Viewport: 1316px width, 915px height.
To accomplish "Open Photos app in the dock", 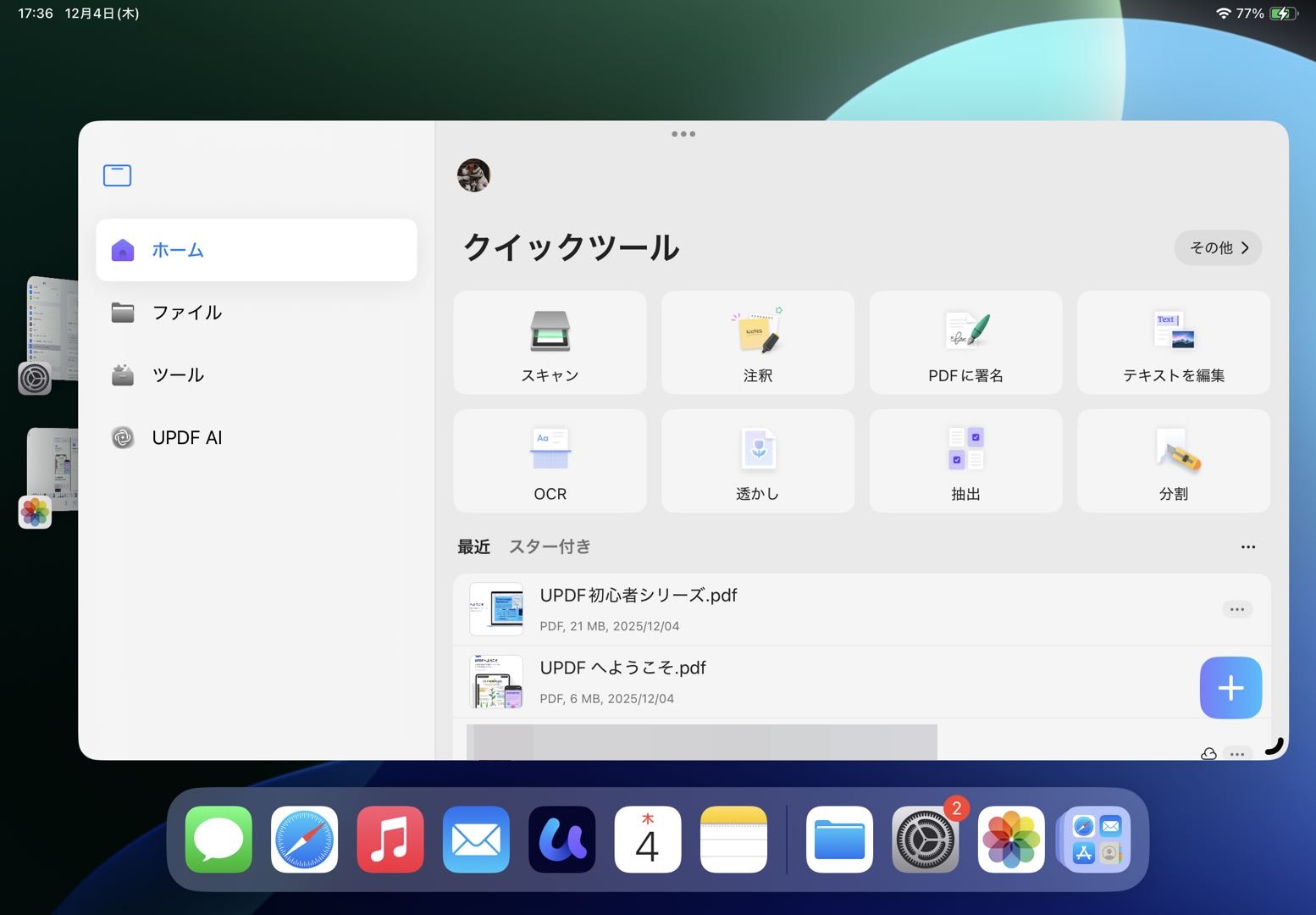I will tap(1011, 840).
